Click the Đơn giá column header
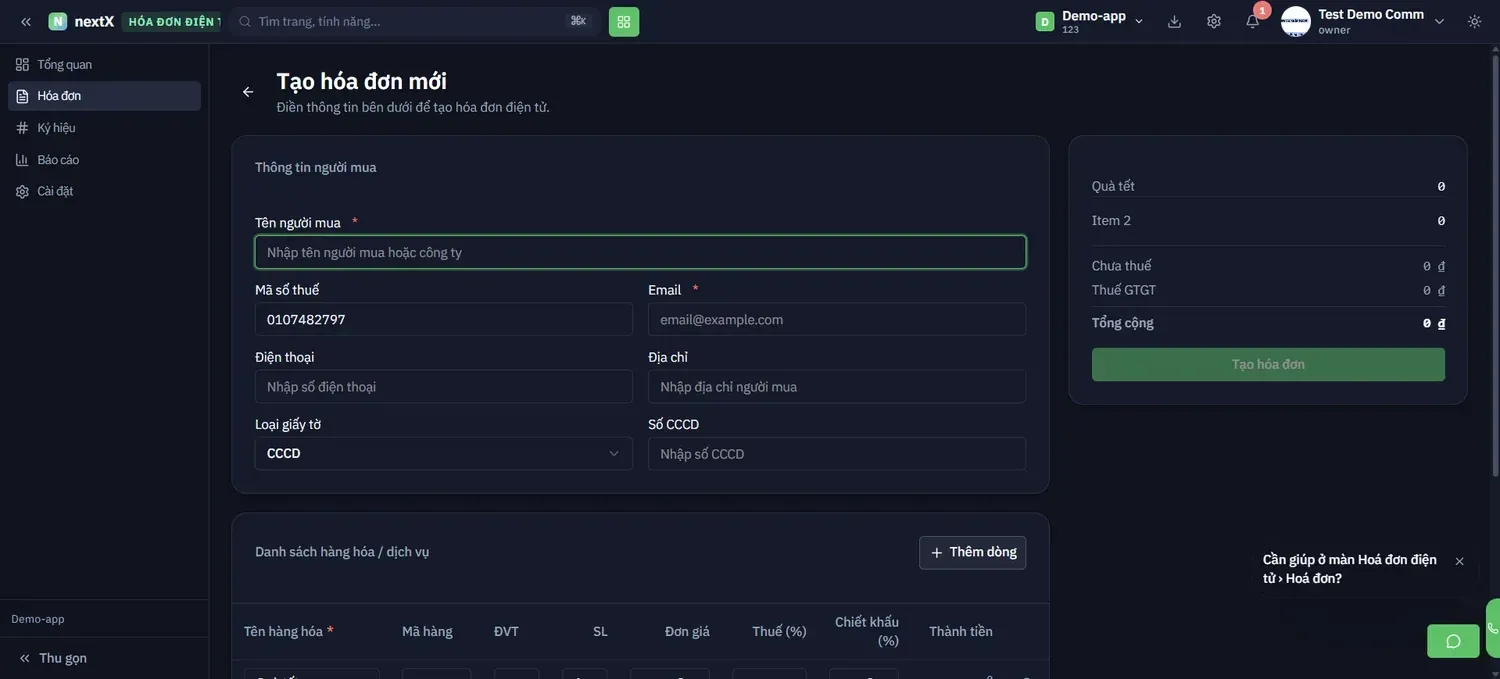The height and width of the screenshot is (679, 1500). point(687,631)
